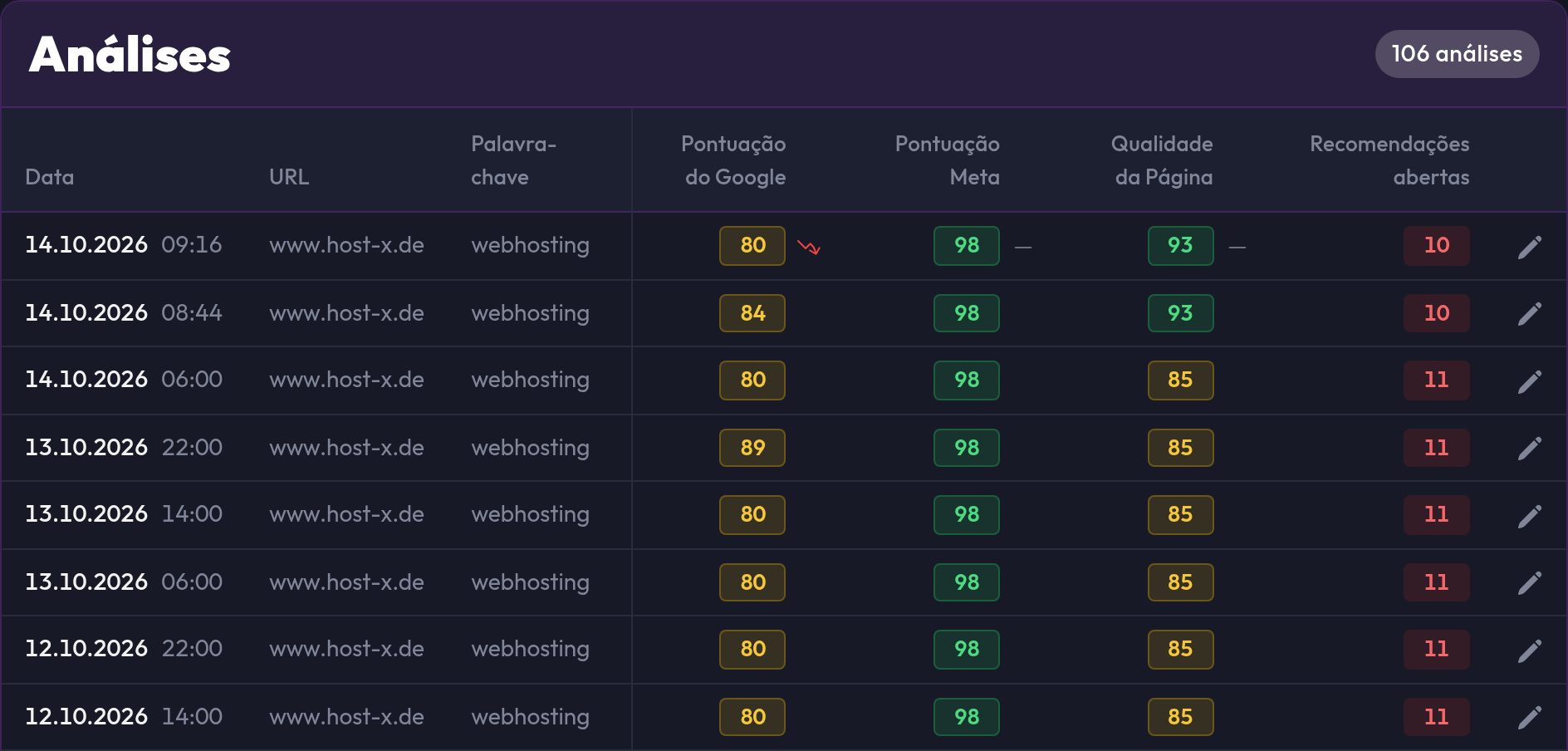Click webhosting keyword in 12.10.2026 22:00 row

tap(530, 650)
